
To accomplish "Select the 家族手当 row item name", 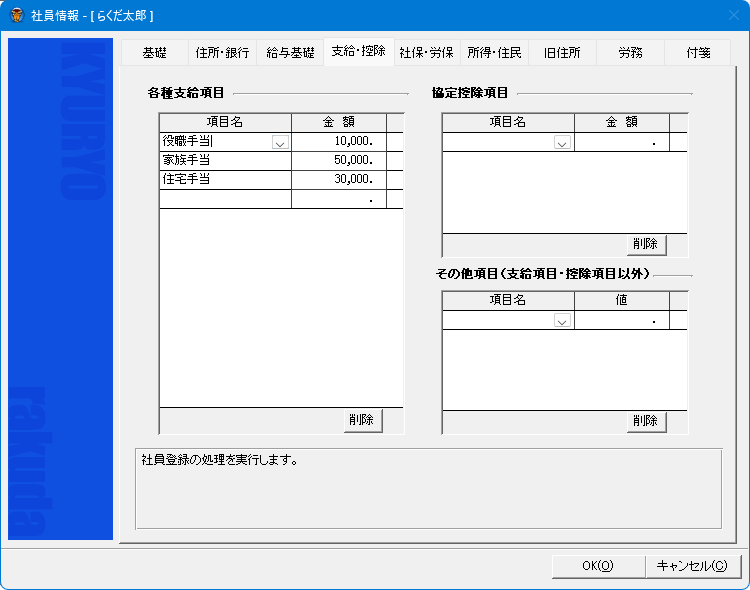I will (x=224, y=160).
